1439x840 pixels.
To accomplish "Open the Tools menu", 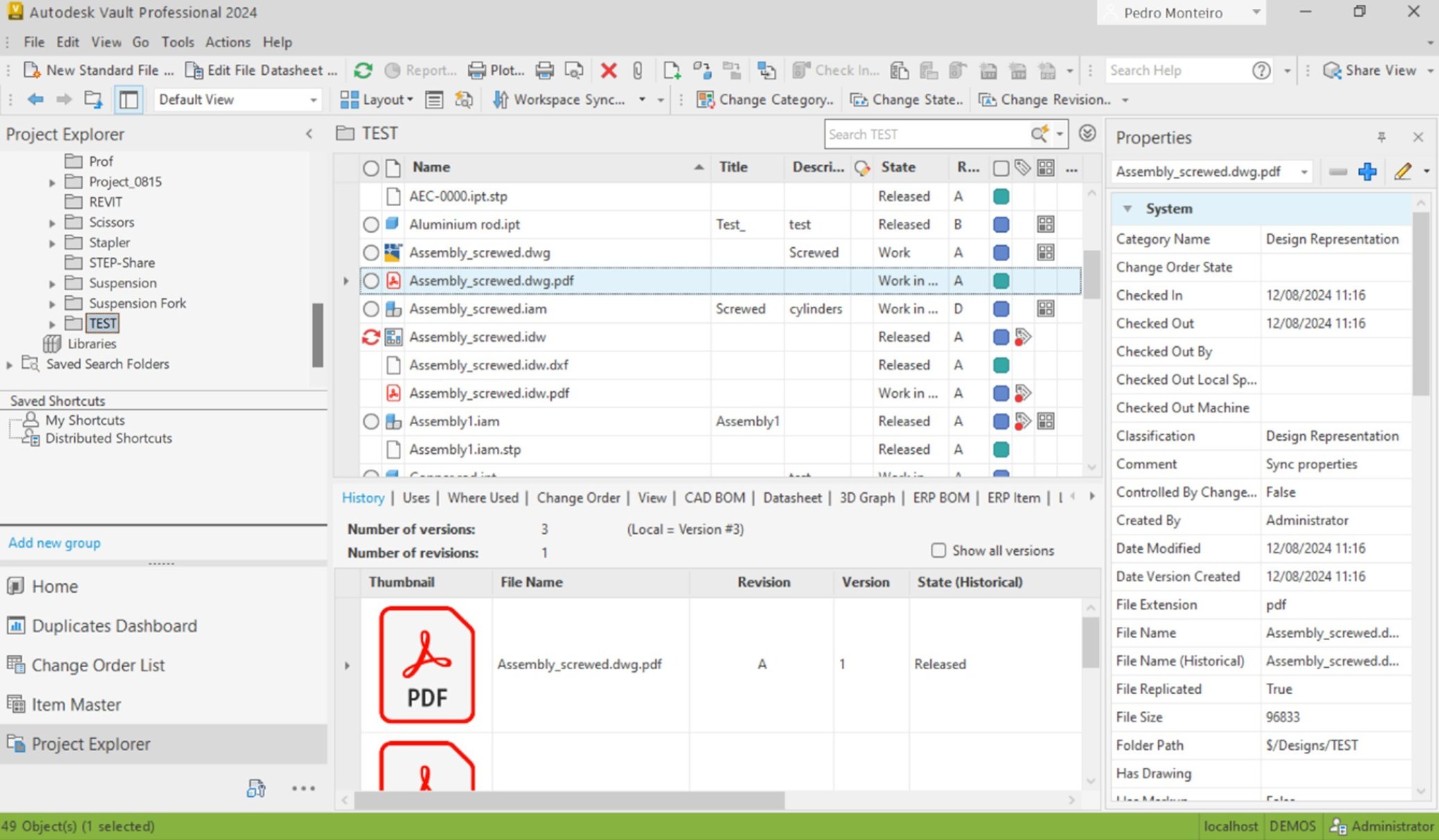I will coord(178,42).
